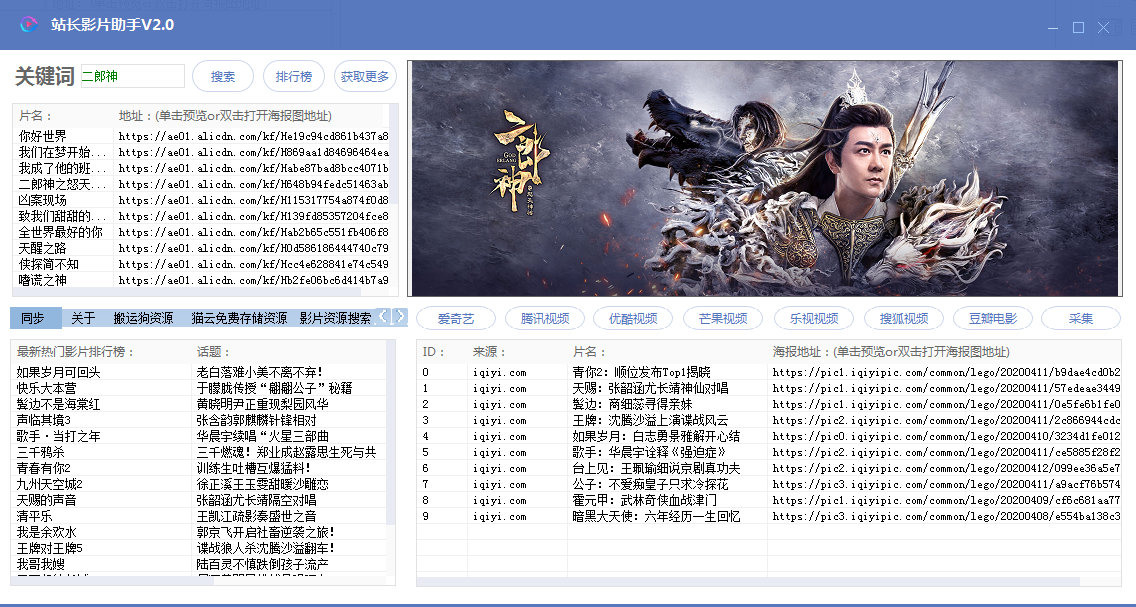Image resolution: width=1136 pixels, height=607 pixels.
Task: Open the 搬运狗资源 tab
Action: pos(143,318)
